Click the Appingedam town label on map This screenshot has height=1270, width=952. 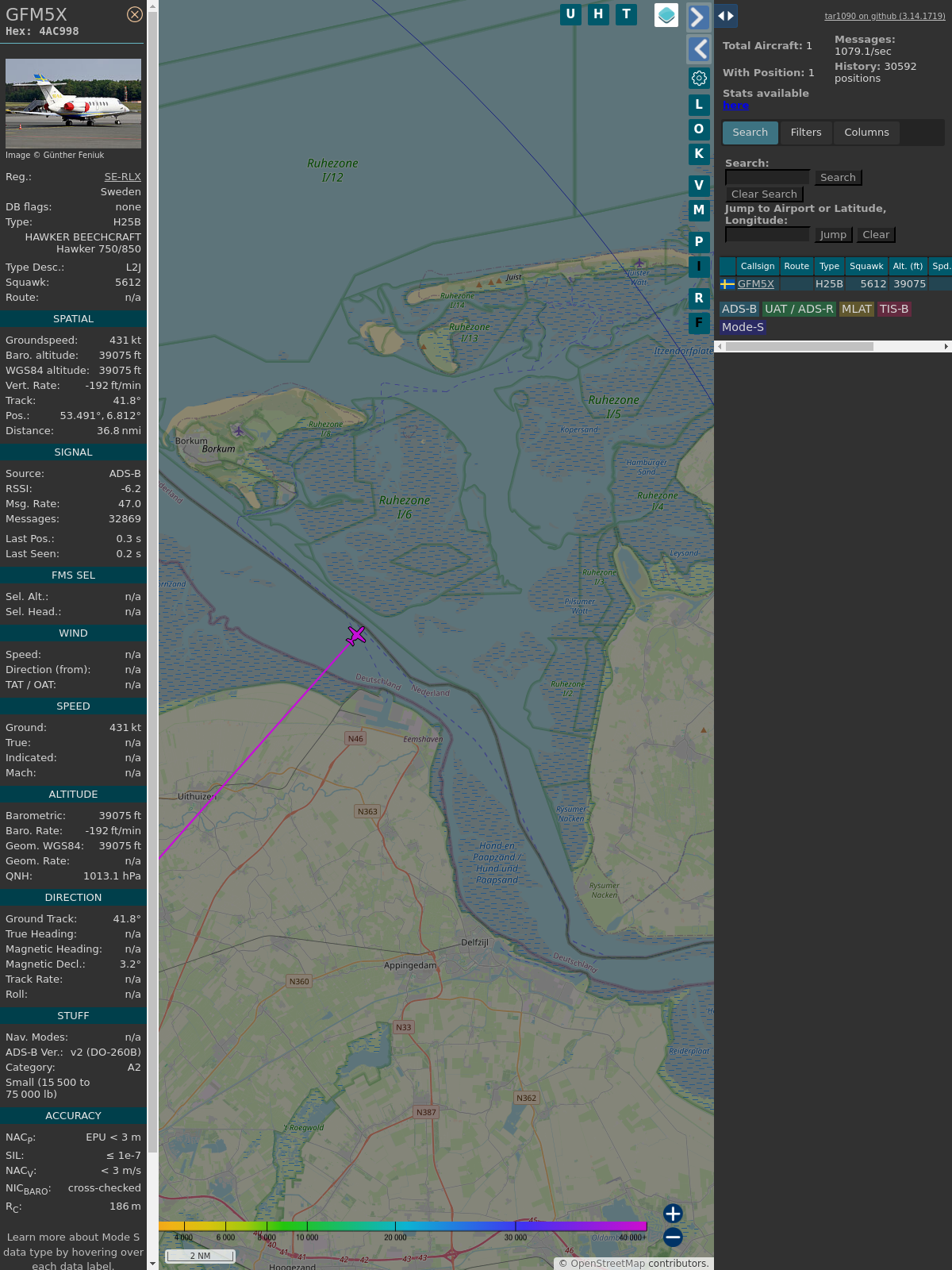410,966
